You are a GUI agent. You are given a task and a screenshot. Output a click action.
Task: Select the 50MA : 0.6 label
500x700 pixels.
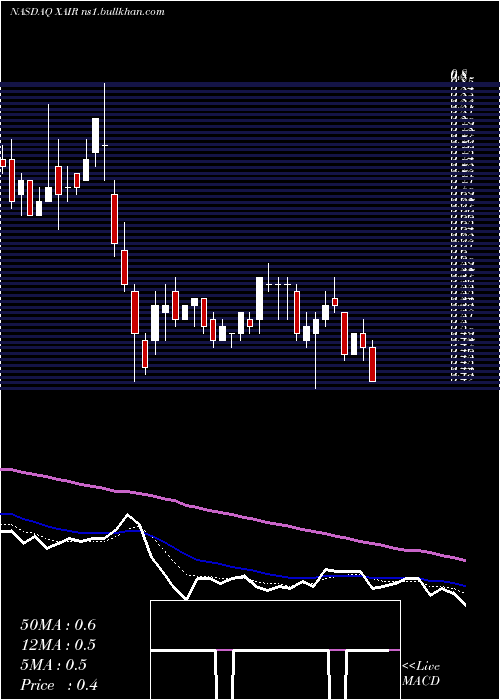(x=58, y=625)
